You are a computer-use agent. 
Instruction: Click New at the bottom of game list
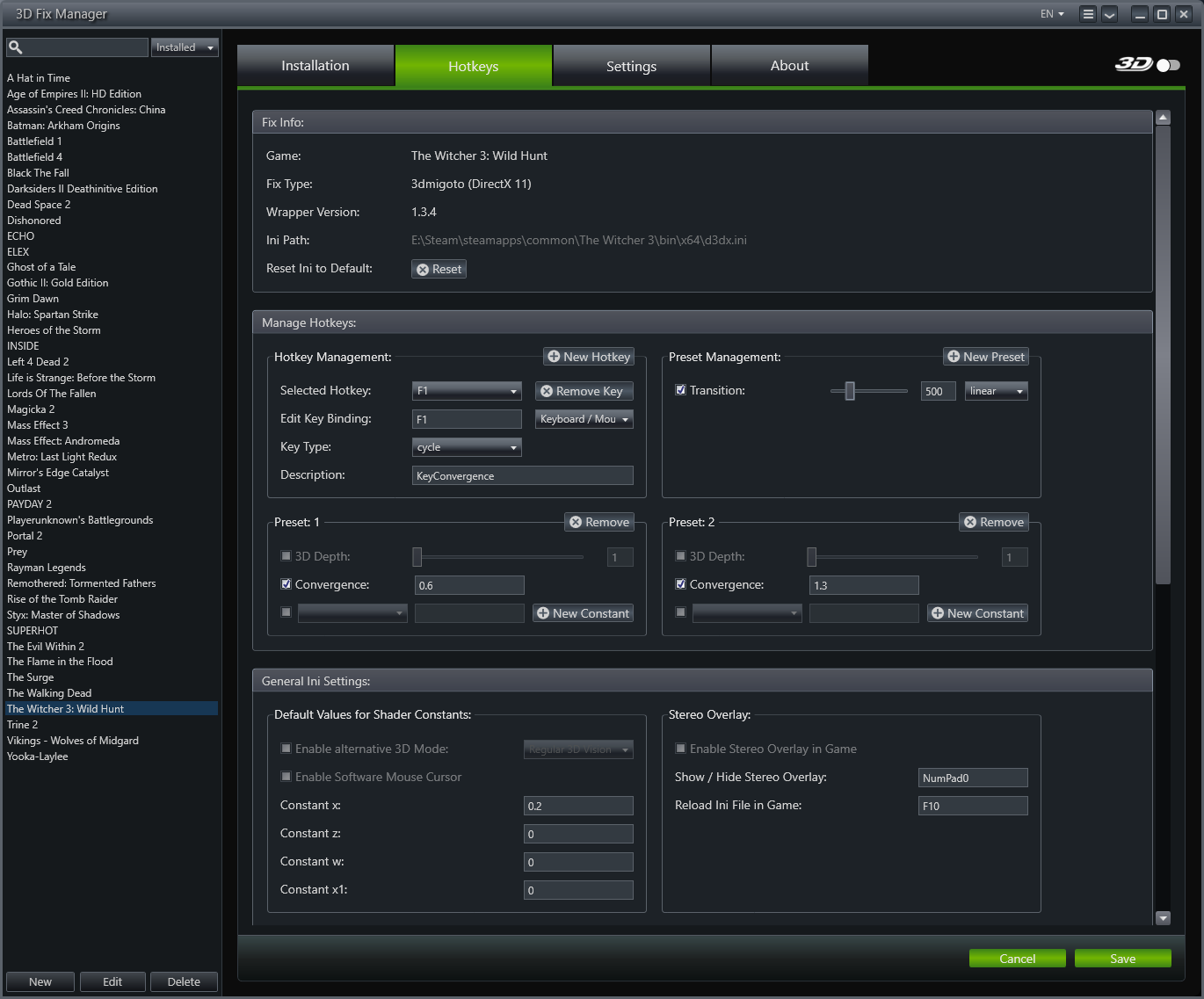click(x=40, y=981)
